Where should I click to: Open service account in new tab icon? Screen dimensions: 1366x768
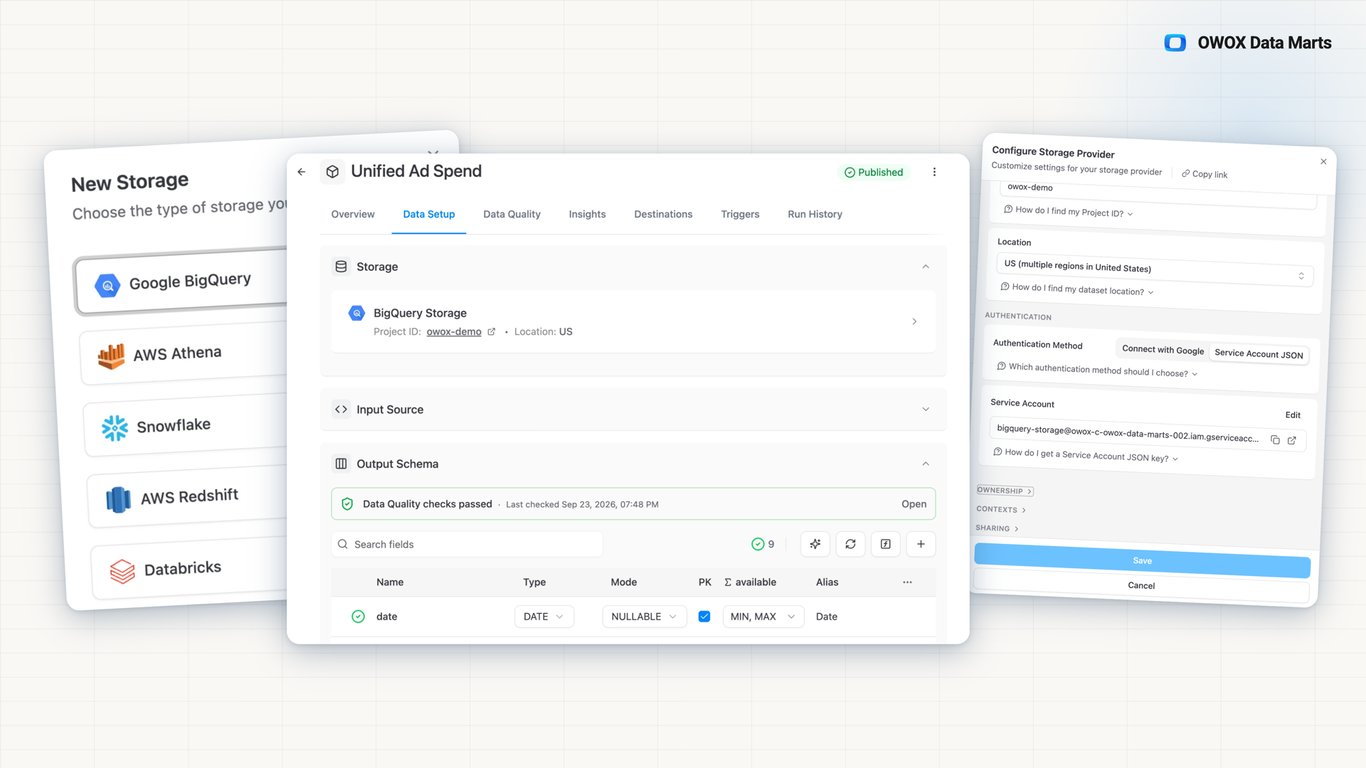(x=1291, y=440)
